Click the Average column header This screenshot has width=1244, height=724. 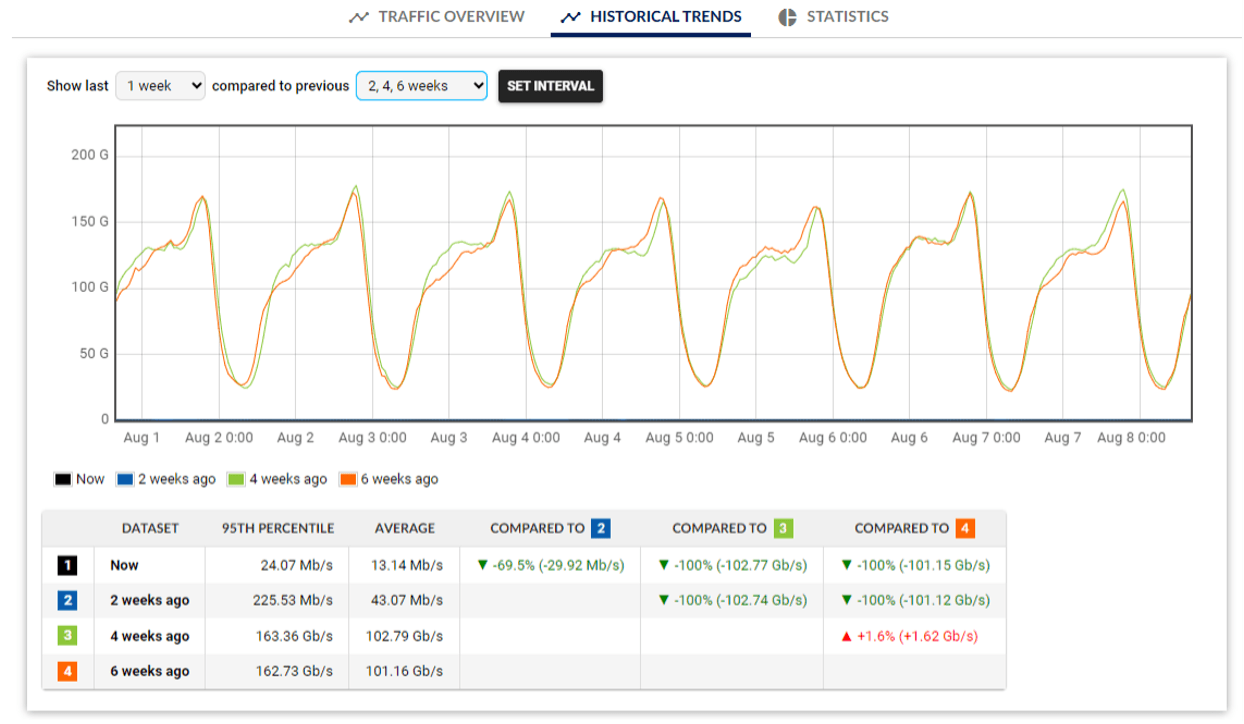(x=404, y=528)
